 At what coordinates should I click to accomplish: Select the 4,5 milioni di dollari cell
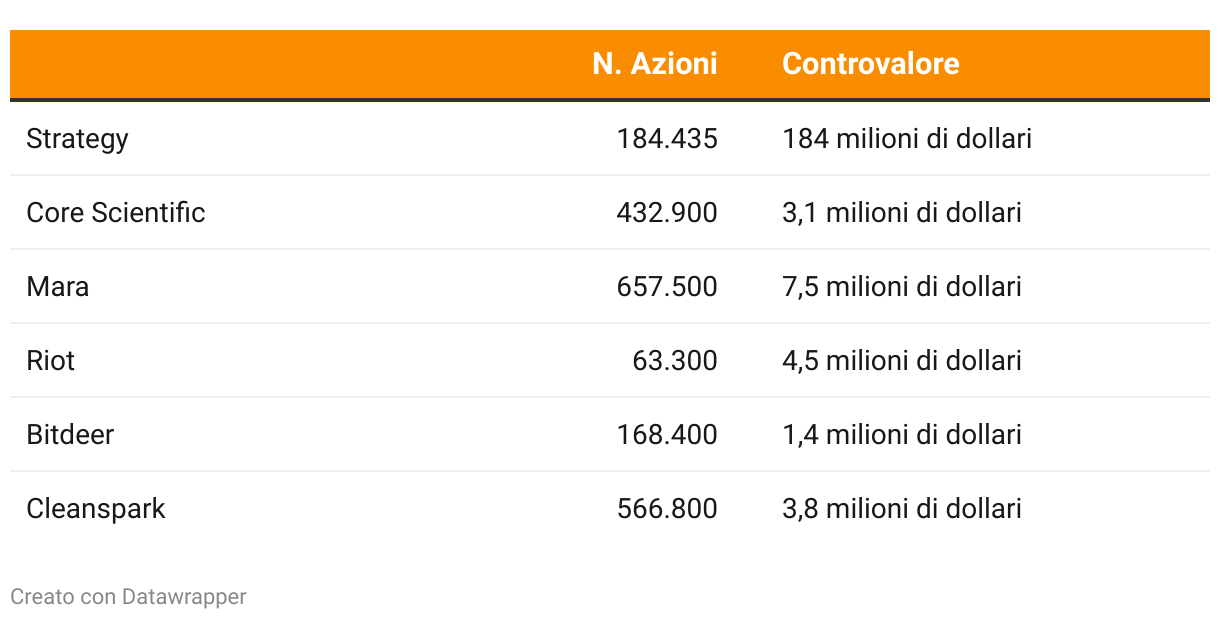point(901,360)
